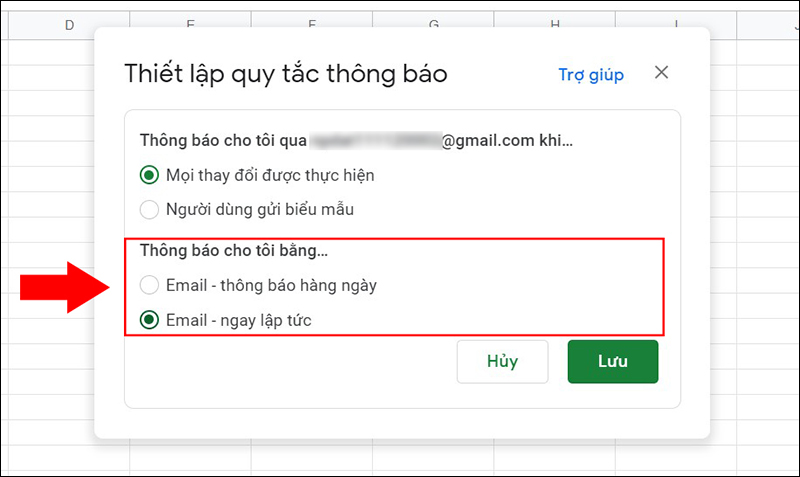The height and width of the screenshot is (477, 800).
Task: Click the dialog title 'Thiết lập quy tắc thông báo'
Action: (285, 74)
